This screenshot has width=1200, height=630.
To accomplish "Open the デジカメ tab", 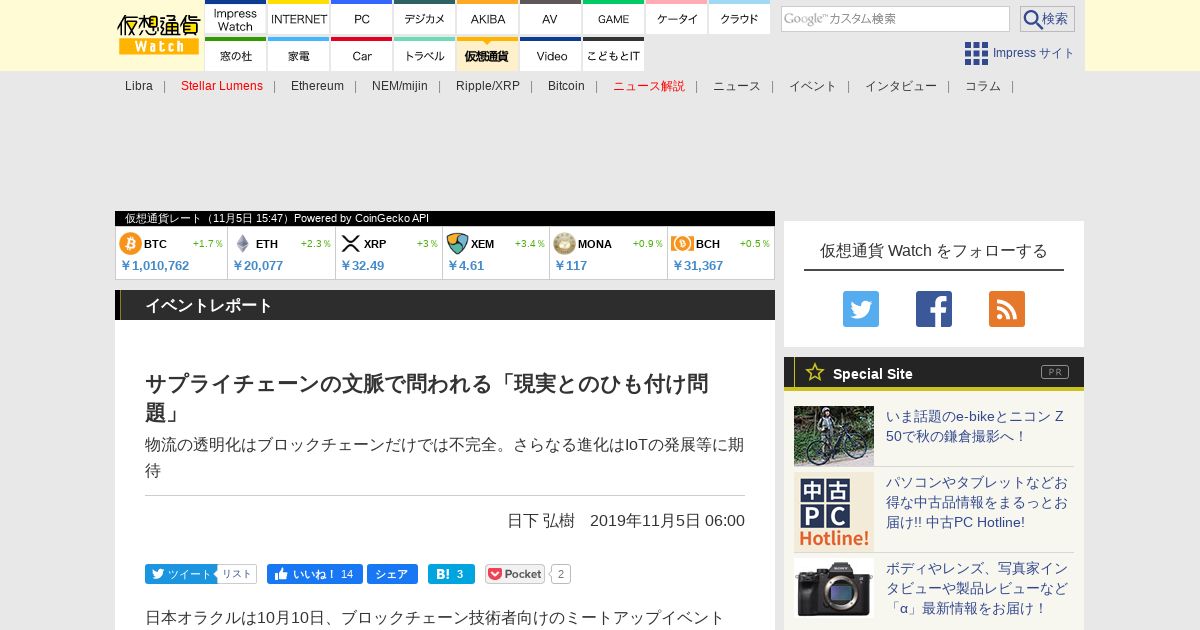I will point(425,19).
